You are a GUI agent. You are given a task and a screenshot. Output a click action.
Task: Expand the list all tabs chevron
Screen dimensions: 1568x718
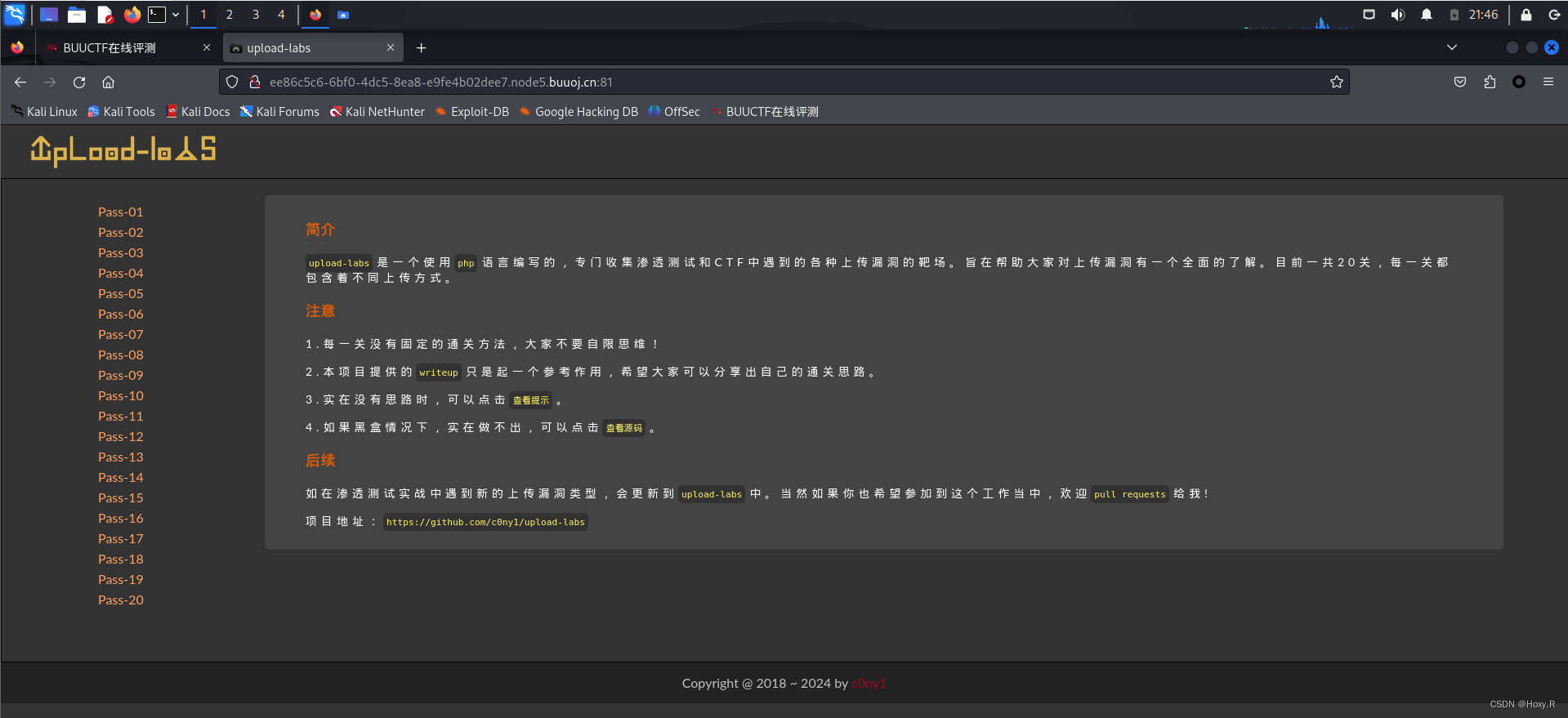pos(1452,47)
